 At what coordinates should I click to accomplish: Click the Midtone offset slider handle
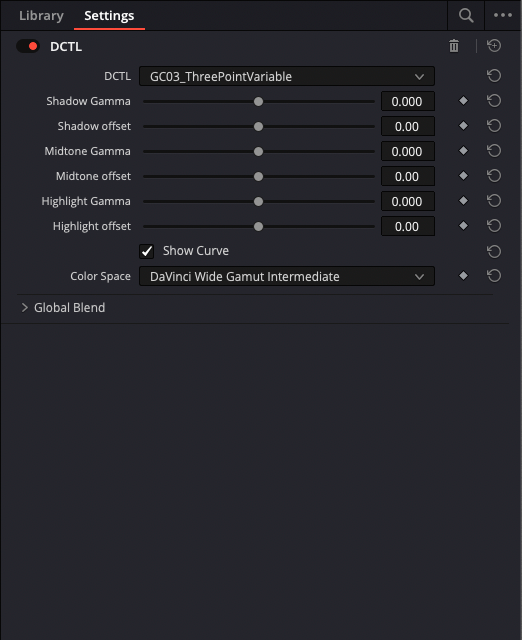(258, 176)
